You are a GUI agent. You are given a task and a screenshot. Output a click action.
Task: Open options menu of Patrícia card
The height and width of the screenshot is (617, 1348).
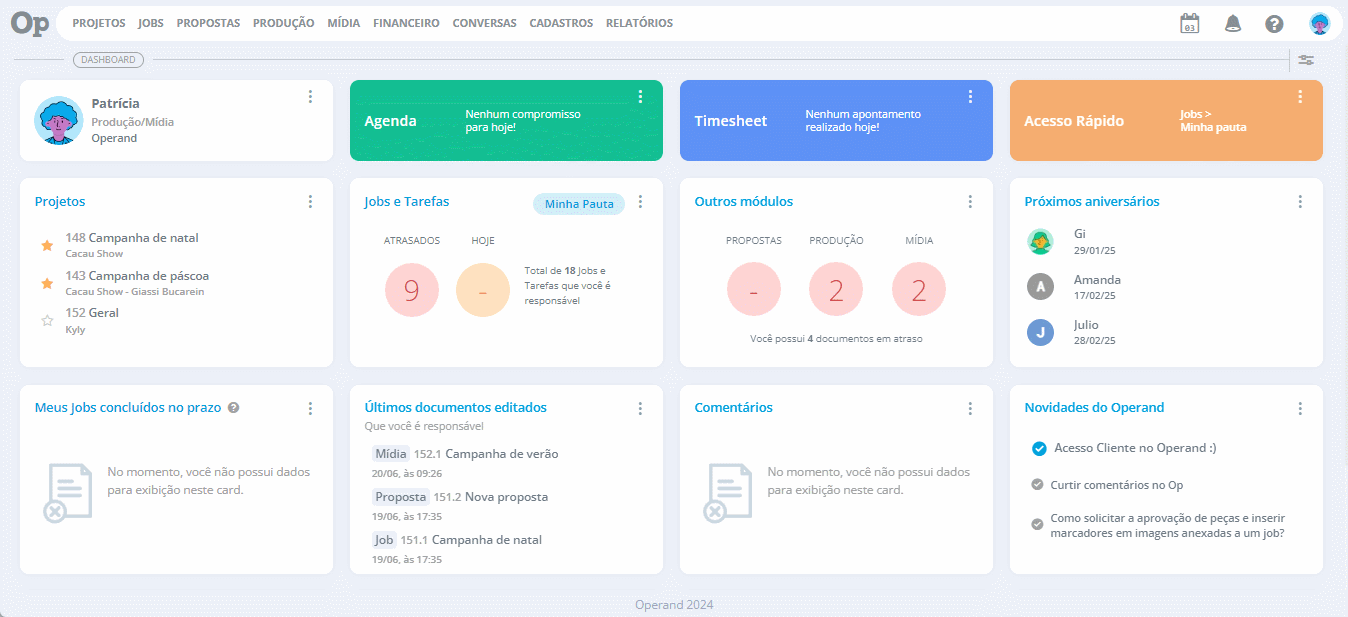pyautogui.click(x=310, y=97)
